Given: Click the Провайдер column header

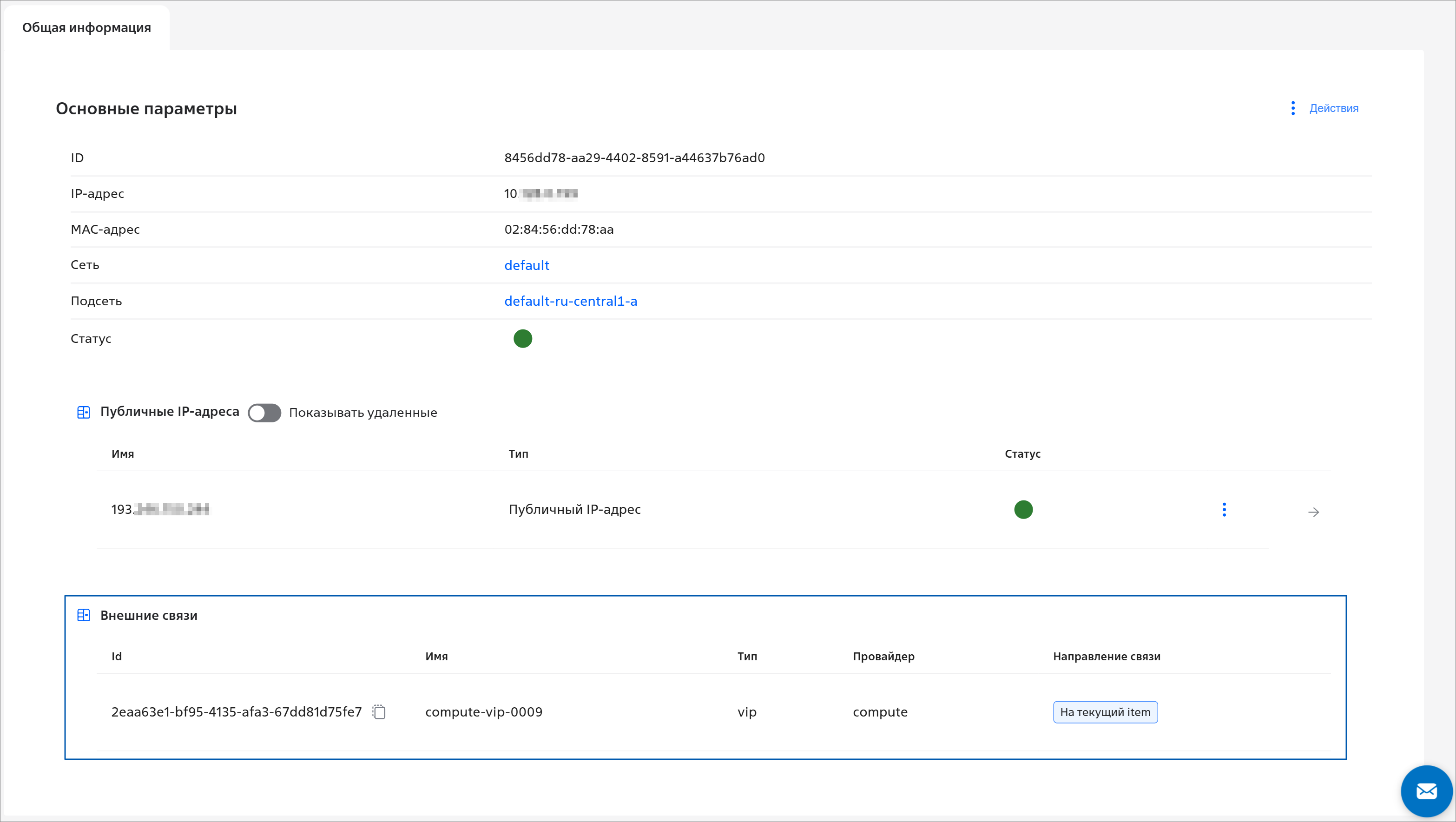Looking at the screenshot, I should pyautogui.click(x=883, y=657).
